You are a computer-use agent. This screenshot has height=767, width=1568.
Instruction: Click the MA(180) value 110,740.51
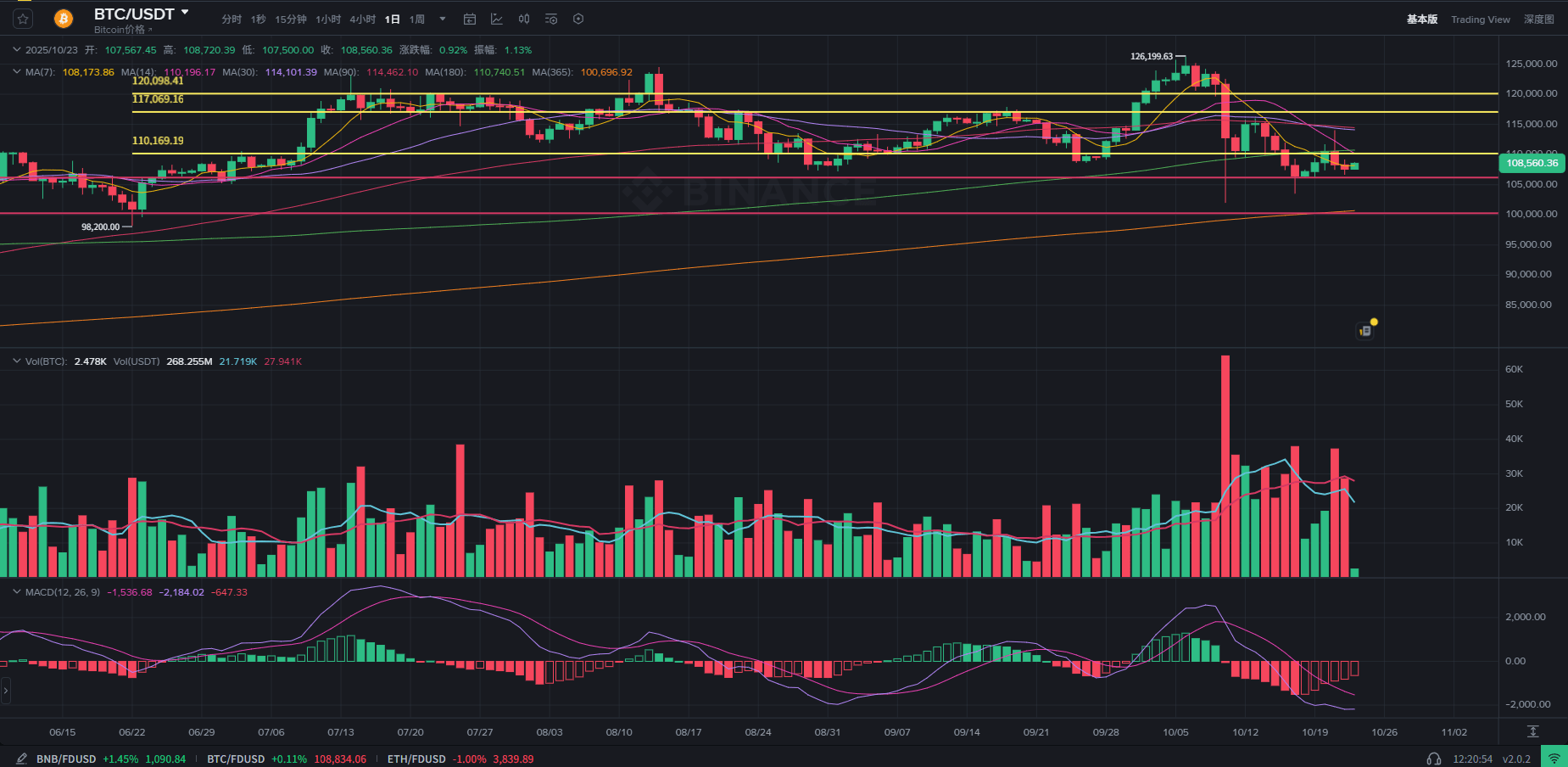(499, 72)
